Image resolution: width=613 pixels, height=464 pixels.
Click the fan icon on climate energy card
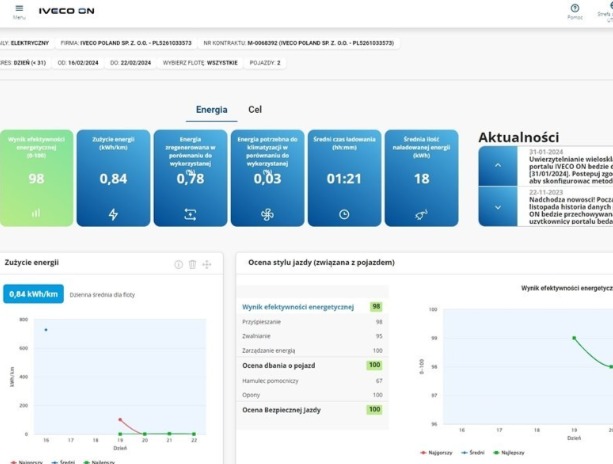[267, 214]
